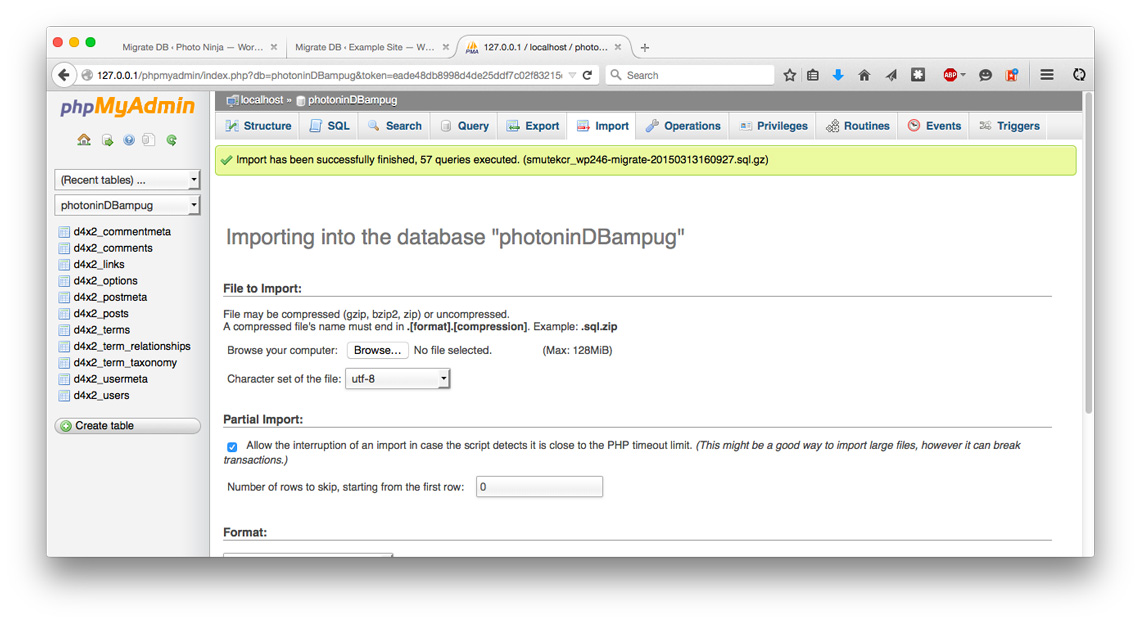Image resolution: width=1140 pixels, height=622 pixels.
Task: Bookmark this page with the star icon
Action: click(x=790, y=75)
